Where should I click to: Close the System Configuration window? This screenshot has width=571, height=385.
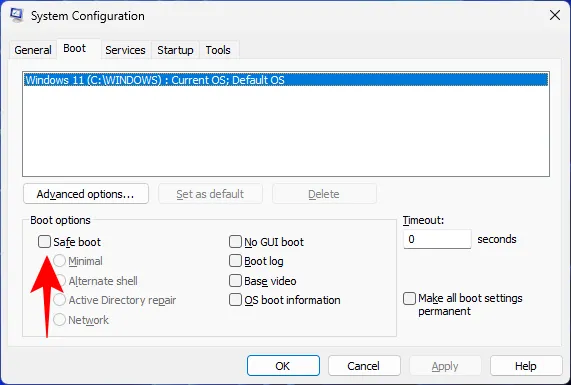click(x=555, y=15)
